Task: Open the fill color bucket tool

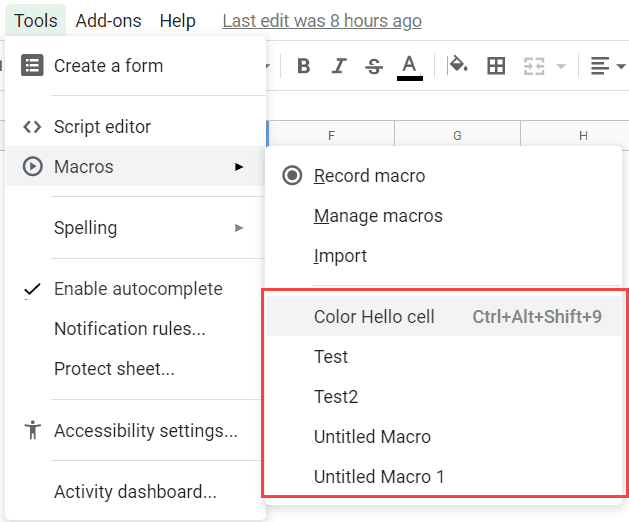Action: click(458, 65)
